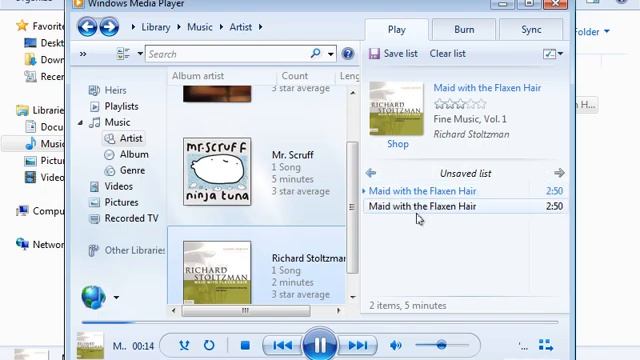
Task: Select second Maid with the Flaxen Hair item
Action: 465,206
